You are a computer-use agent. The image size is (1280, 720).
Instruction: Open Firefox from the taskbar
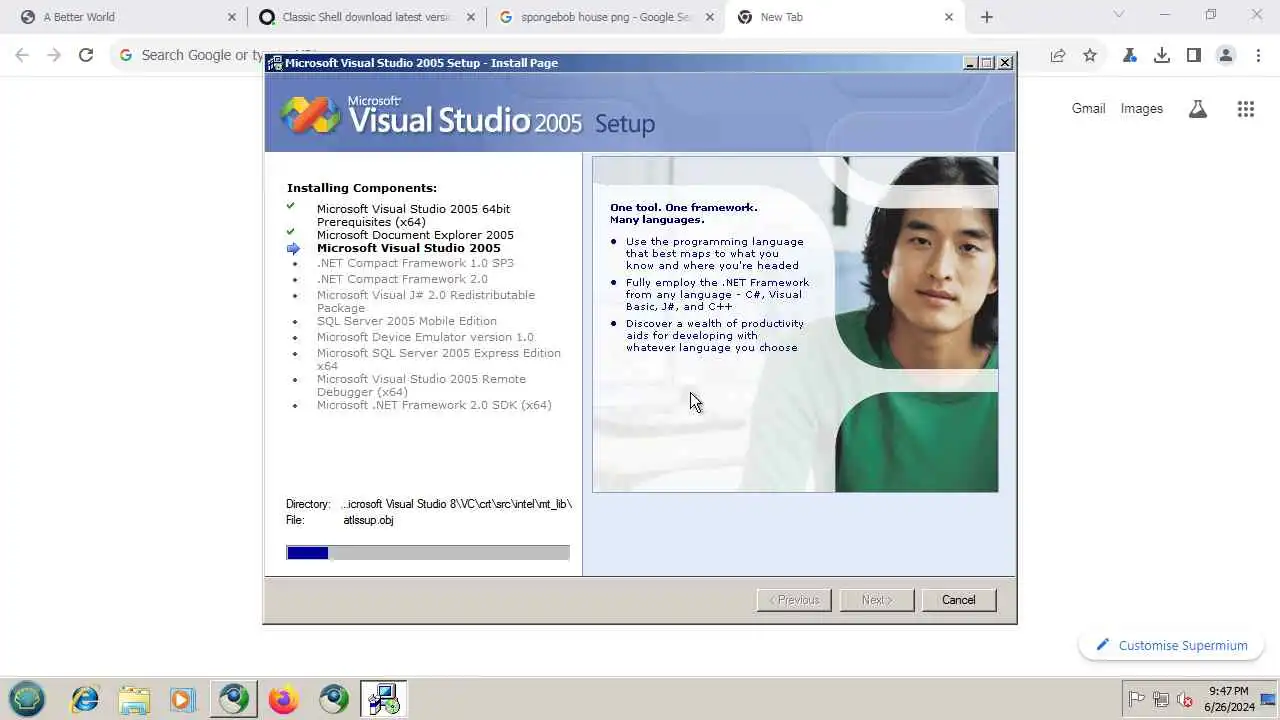pyautogui.click(x=283, y=699)
